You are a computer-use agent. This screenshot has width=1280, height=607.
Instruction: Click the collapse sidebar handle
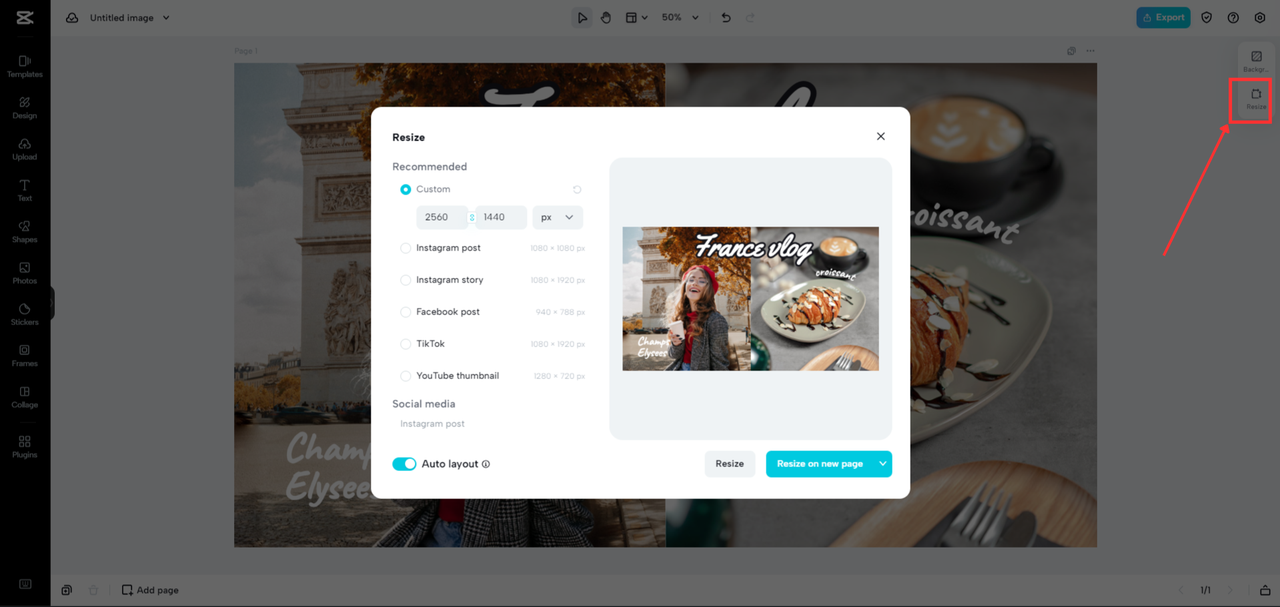[x=52, y=303]
